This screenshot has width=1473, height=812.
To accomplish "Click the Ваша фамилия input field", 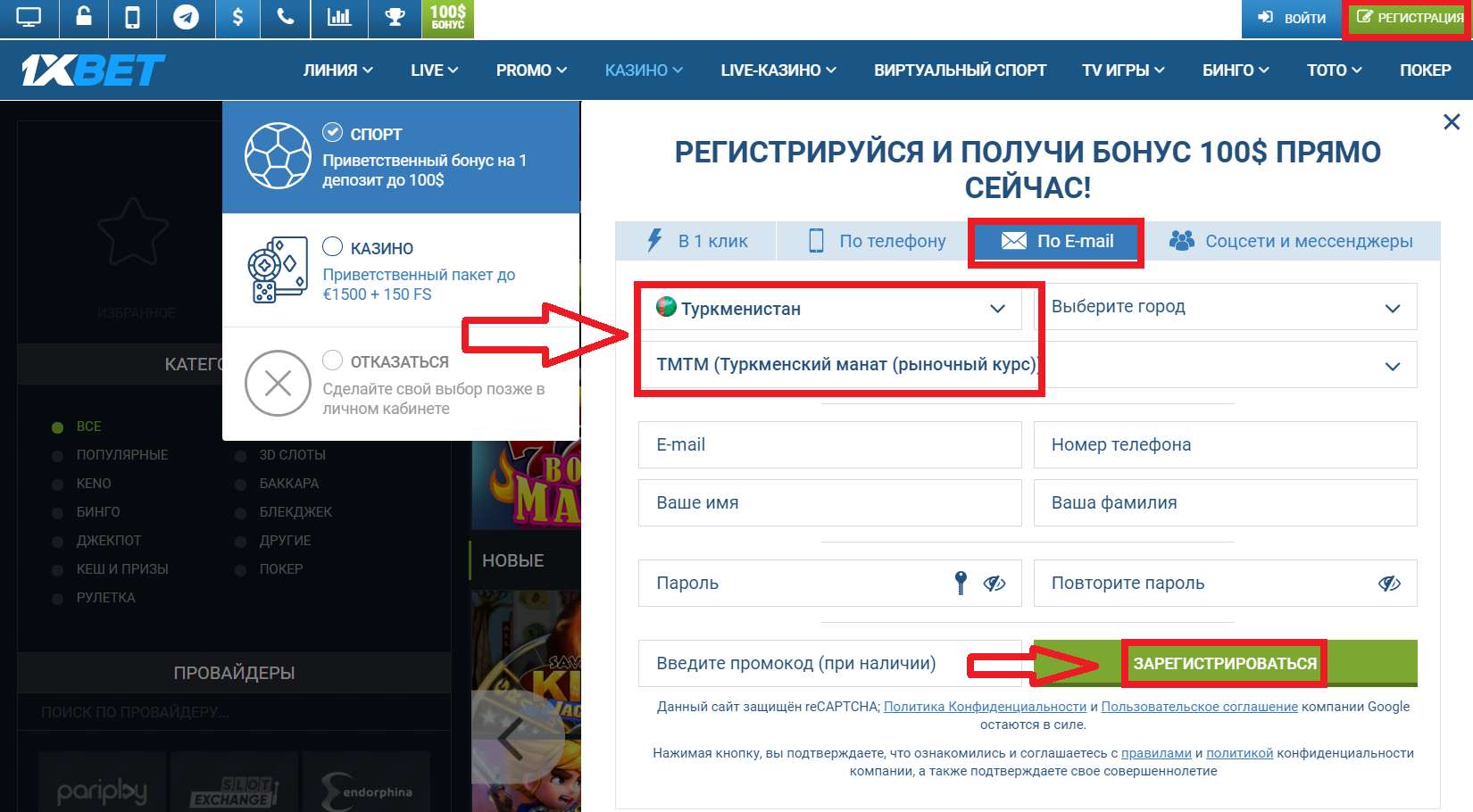I will [1225, 502].
